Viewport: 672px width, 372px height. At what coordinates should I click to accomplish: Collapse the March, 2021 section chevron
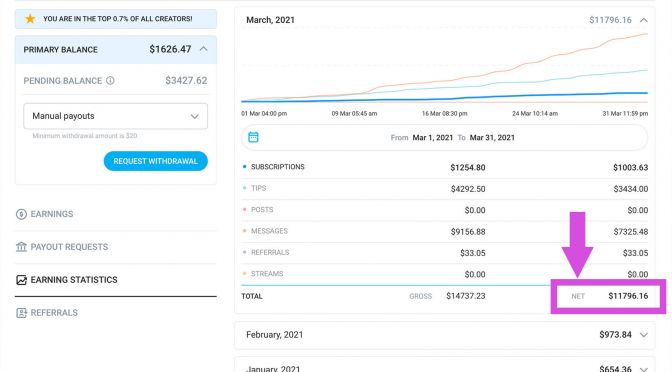pos(644,20)
